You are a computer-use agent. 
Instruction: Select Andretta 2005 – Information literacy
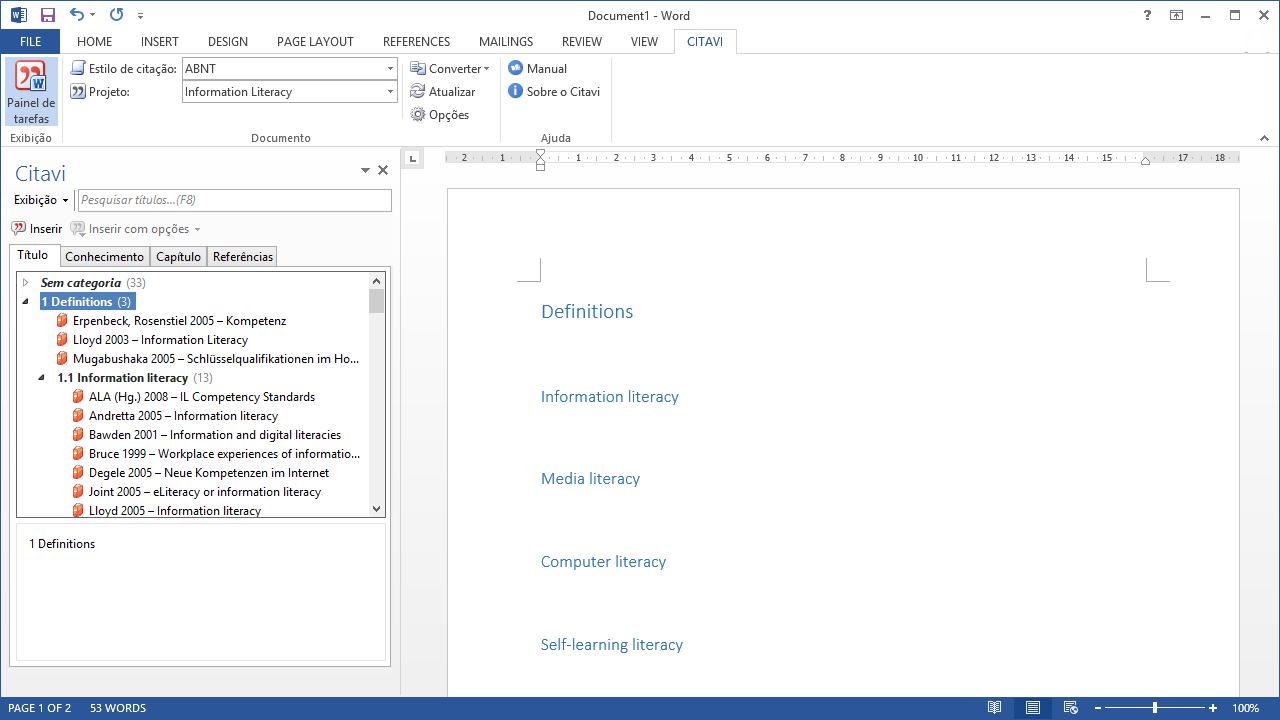click(175, 416)
